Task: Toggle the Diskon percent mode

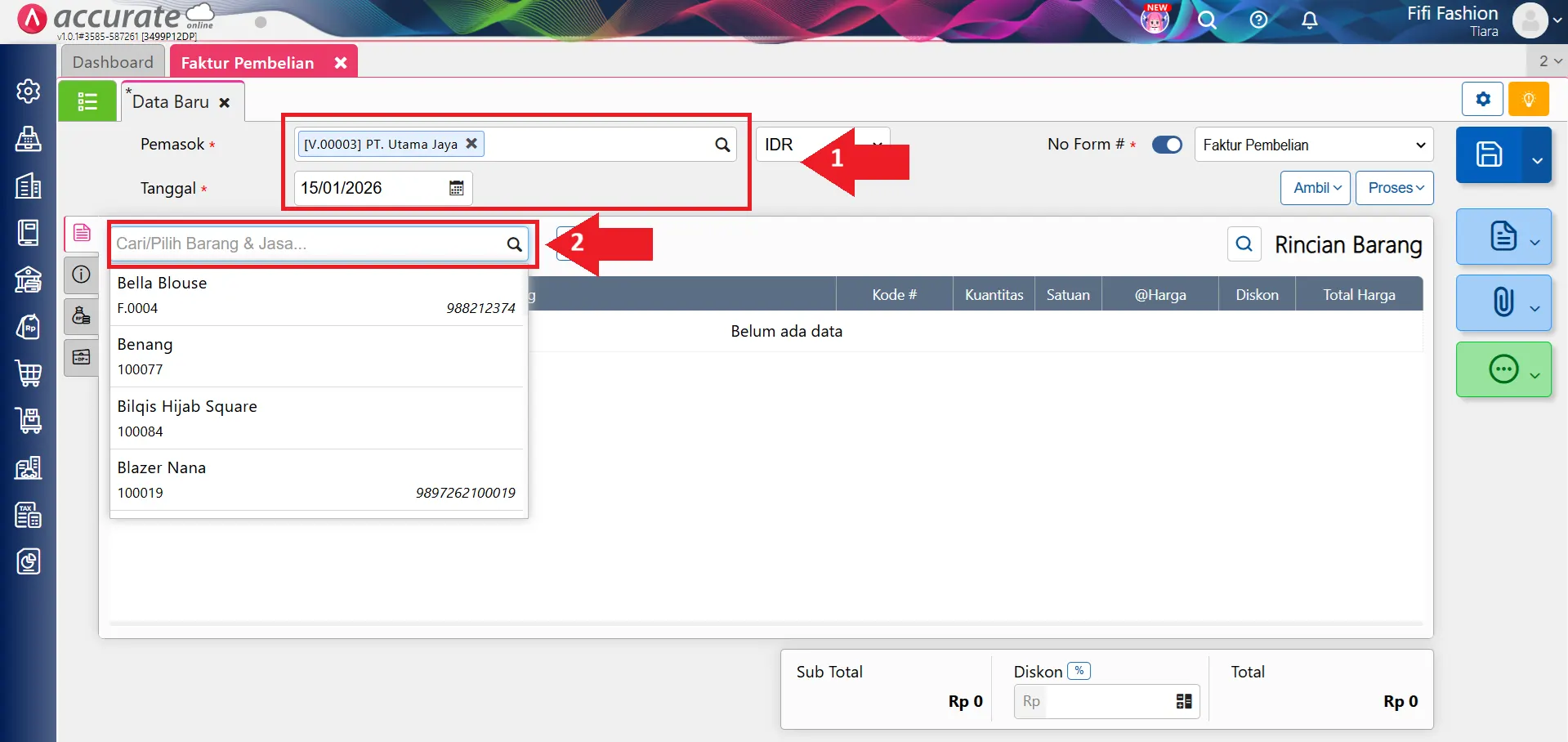Action: 1079,671
